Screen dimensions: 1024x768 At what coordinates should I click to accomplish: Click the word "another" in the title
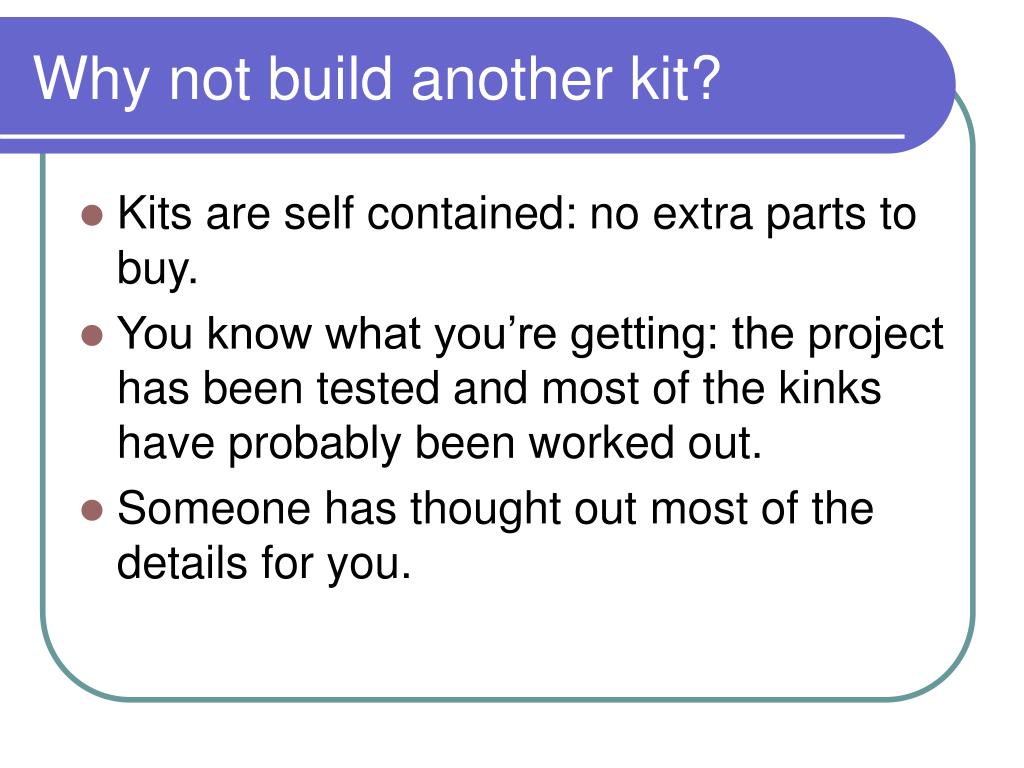[x=512, y=80]
